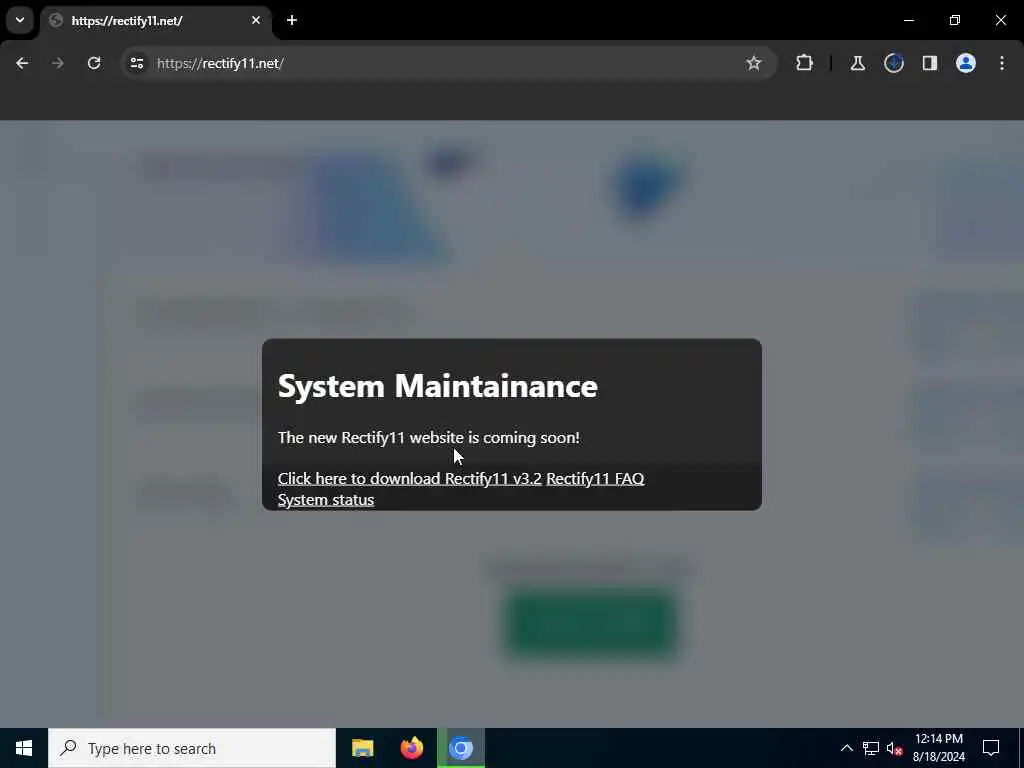Open File Explorer from the taskbar

[362, 748]
